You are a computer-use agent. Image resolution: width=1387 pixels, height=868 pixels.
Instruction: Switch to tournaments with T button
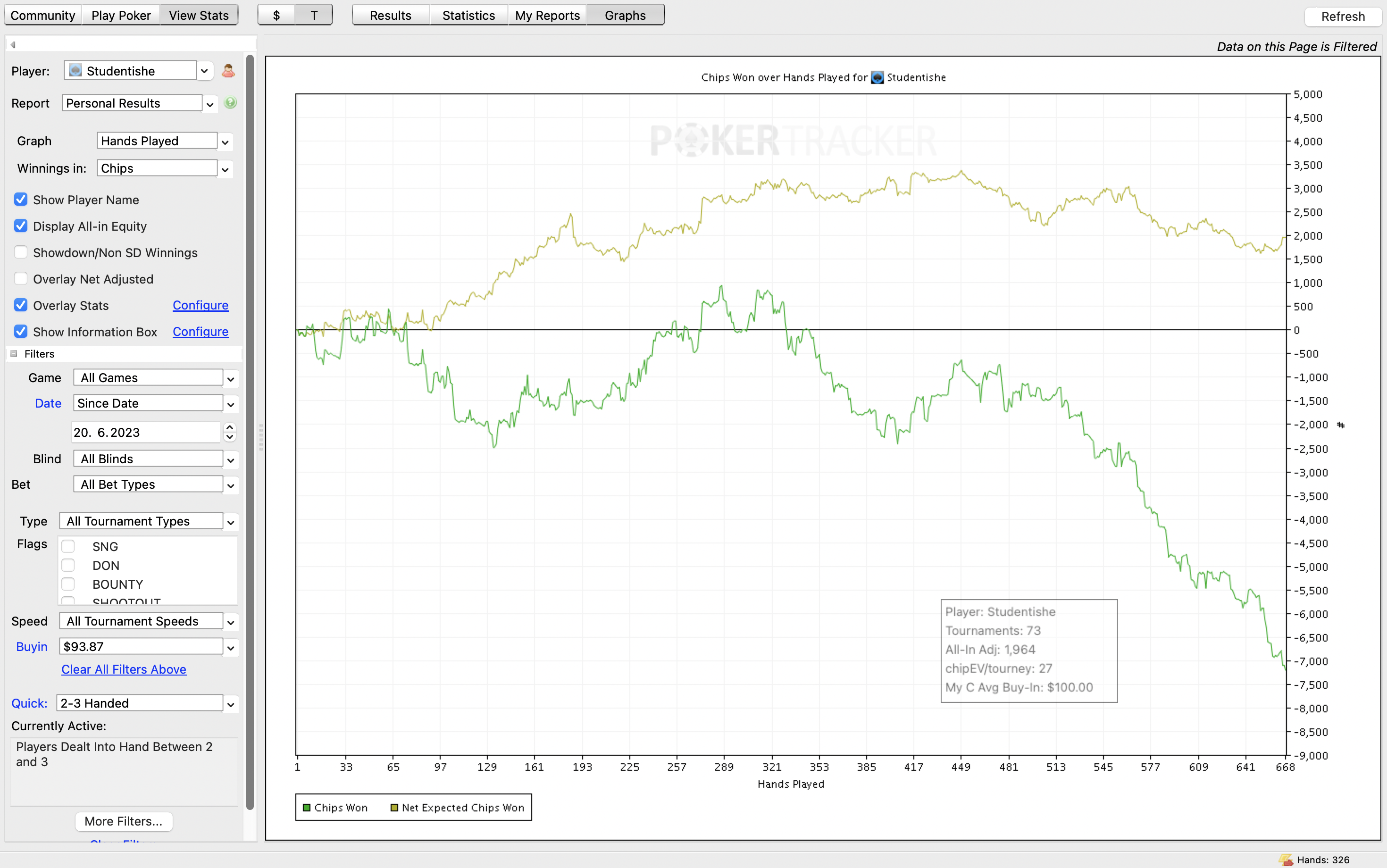coord(314,15)
